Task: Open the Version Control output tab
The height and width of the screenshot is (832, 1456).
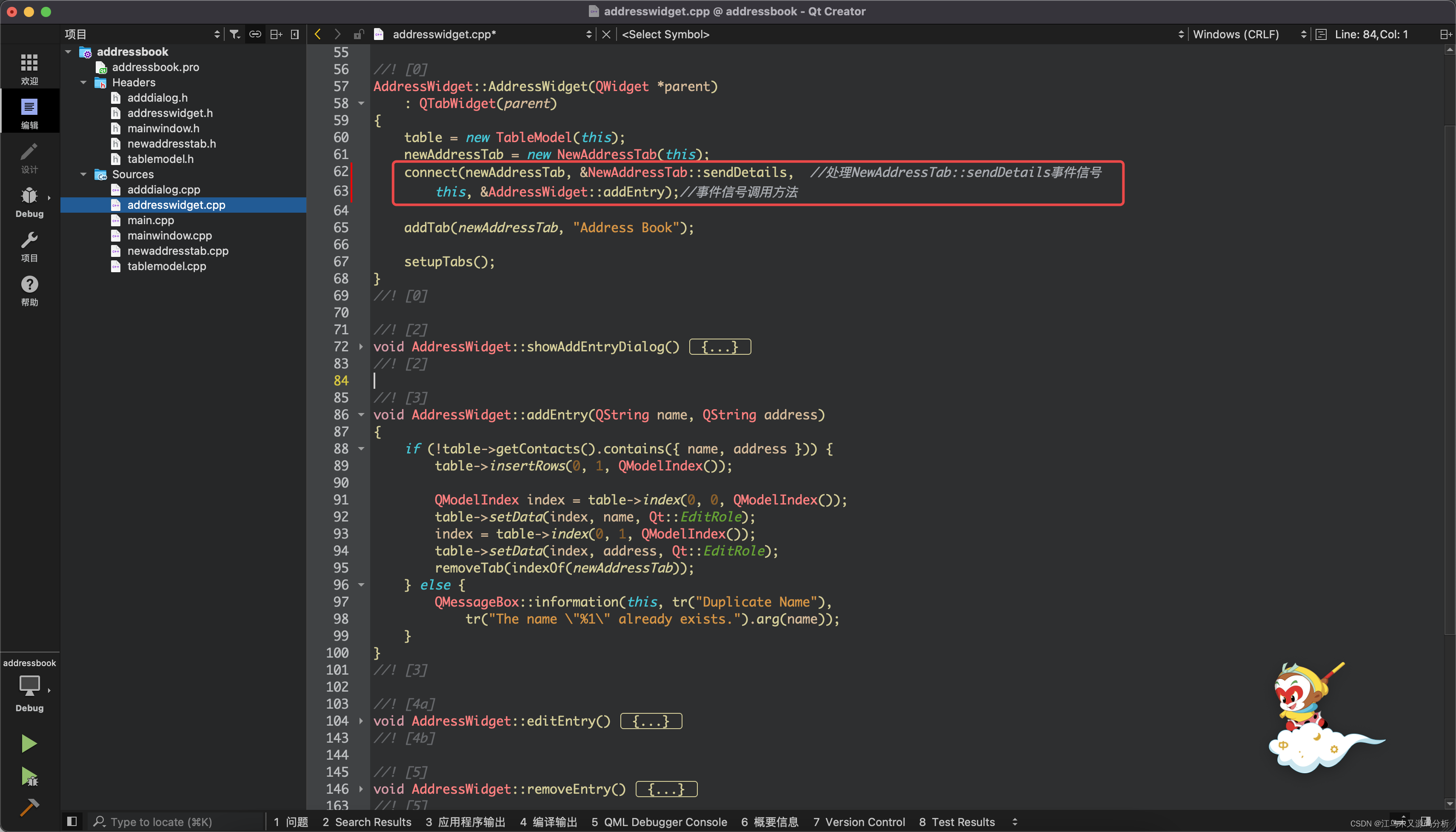Action: (x=859, y=822)
